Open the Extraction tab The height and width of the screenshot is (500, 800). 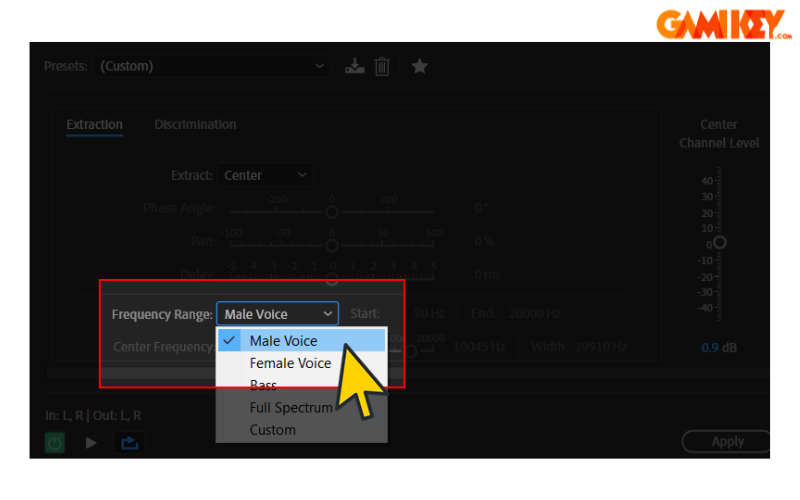point(94,125)
